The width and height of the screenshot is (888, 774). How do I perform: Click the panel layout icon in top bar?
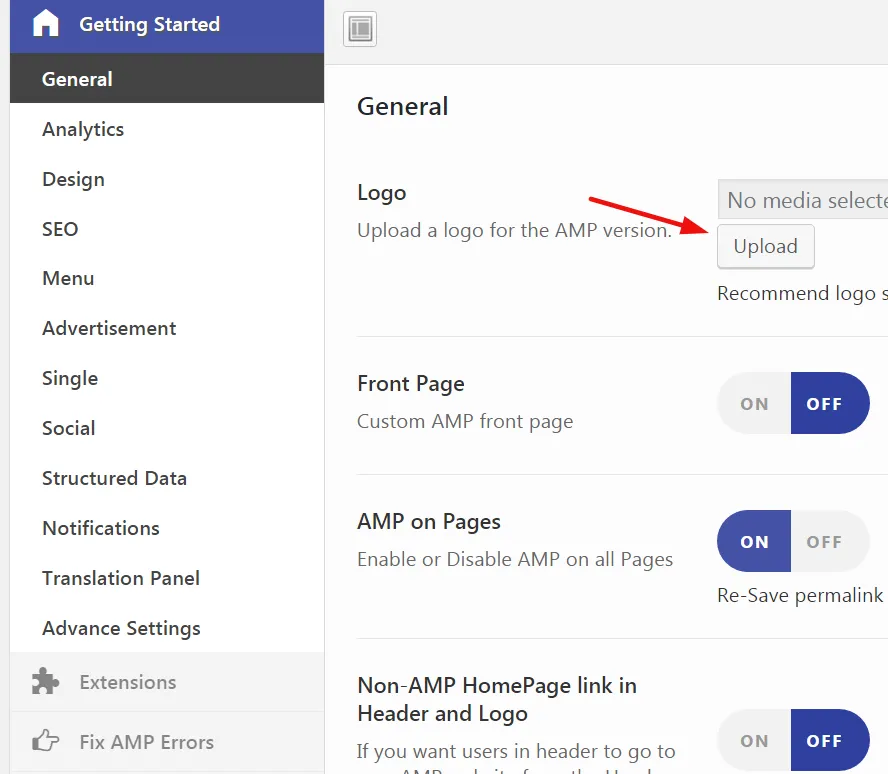[360, 29]
